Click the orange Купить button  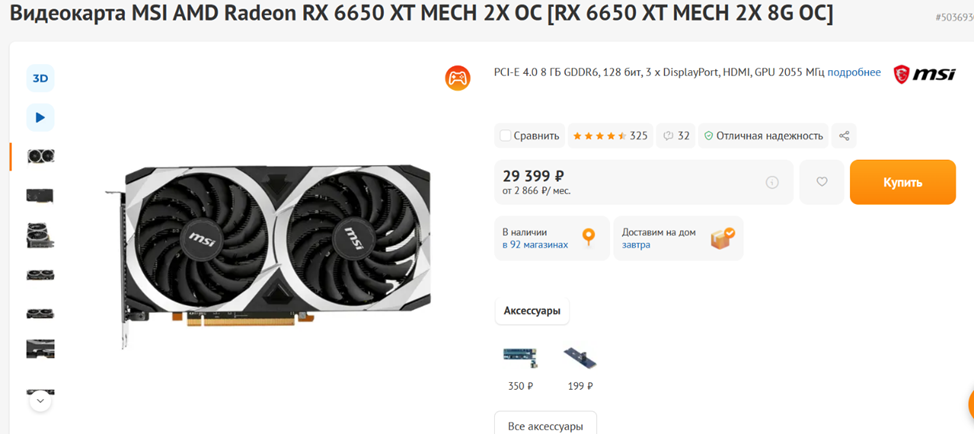coord(903,182)
